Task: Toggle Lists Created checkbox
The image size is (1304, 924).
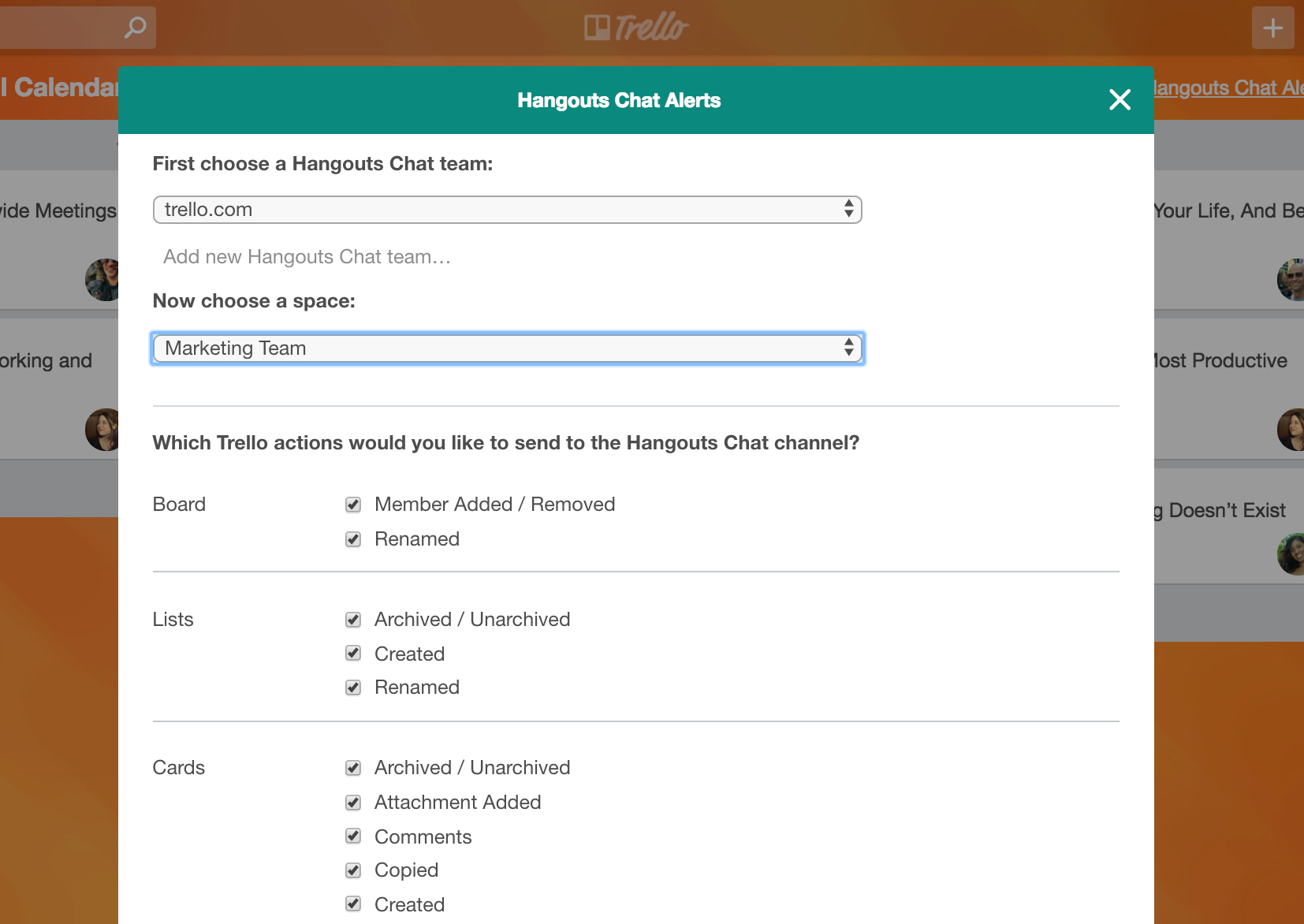Action: (353, 654)
